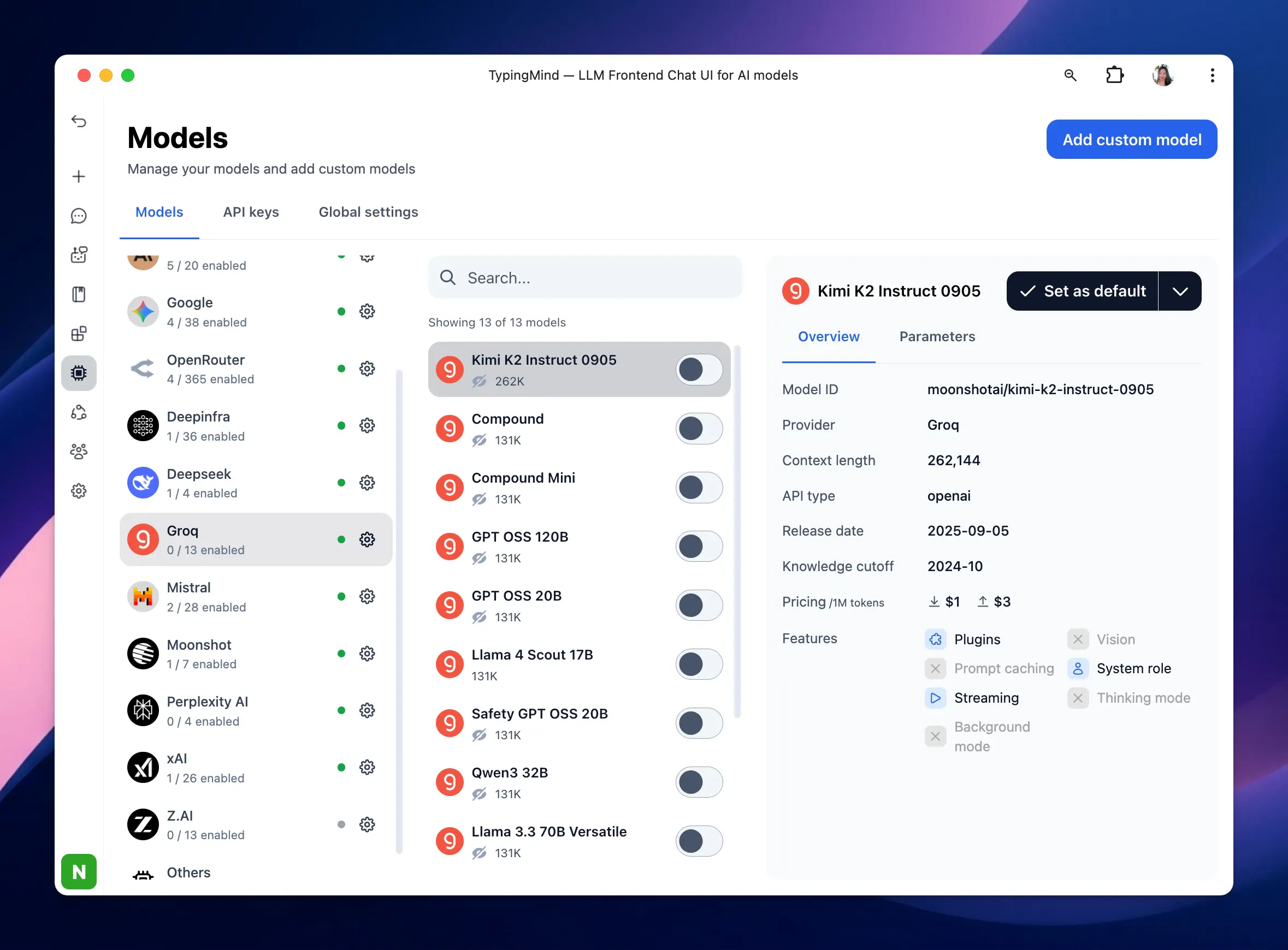Enable the Kimi K2 Instruct 0905 toggle
Screen dimensions: 1288x950
pos(699,370)
